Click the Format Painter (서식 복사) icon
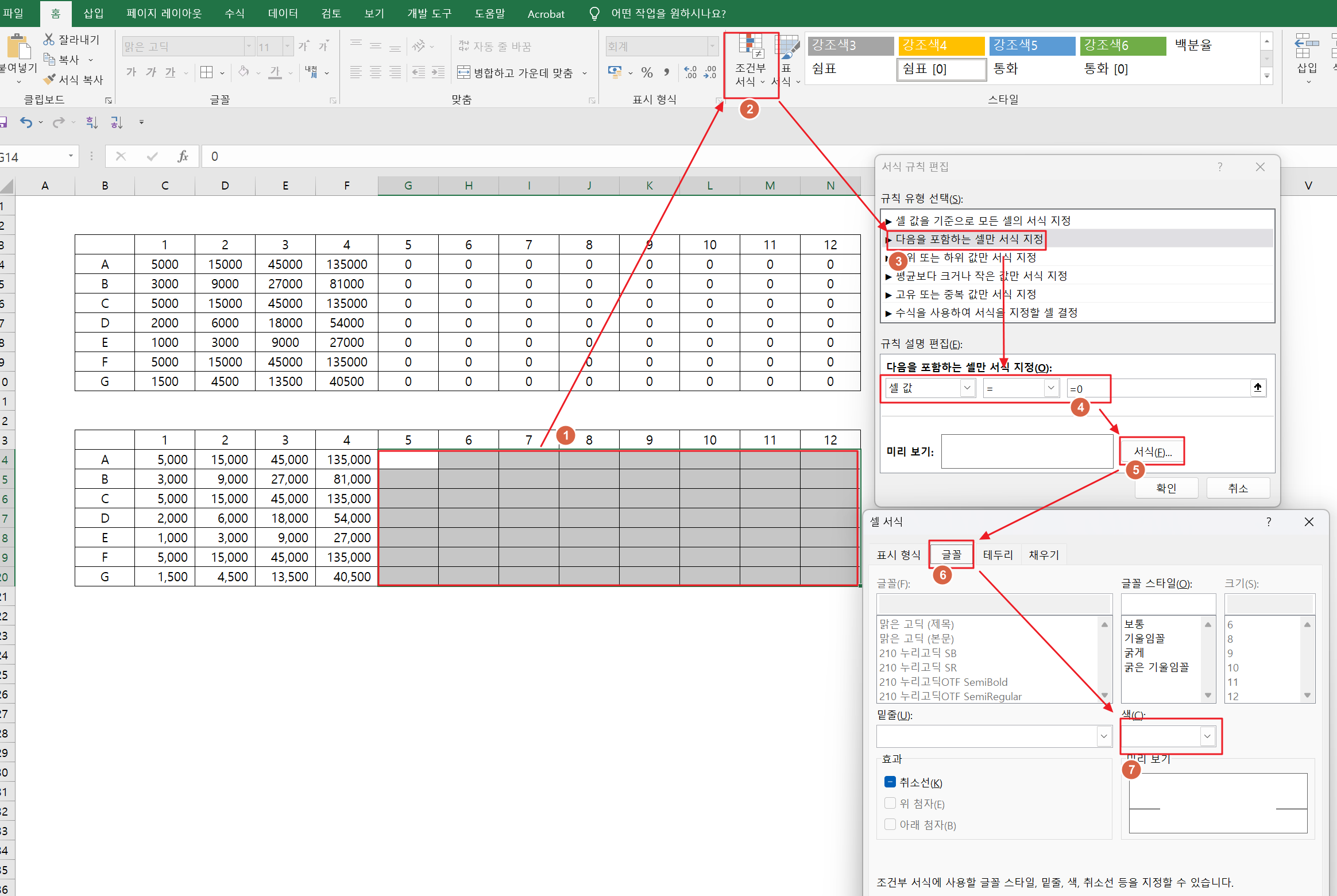This screenshot has width=1337, height=896. 51,79
